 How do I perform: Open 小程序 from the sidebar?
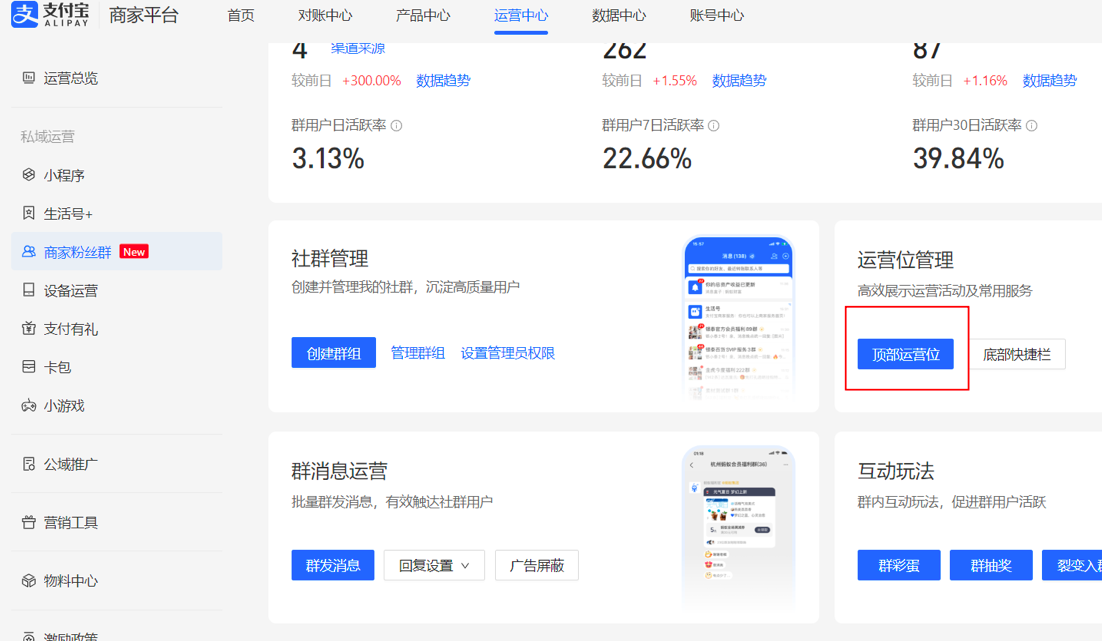[x=64, y=175]
